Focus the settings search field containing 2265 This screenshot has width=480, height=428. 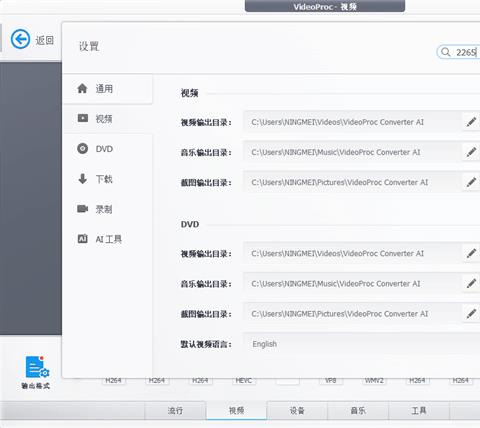point(458,52)
